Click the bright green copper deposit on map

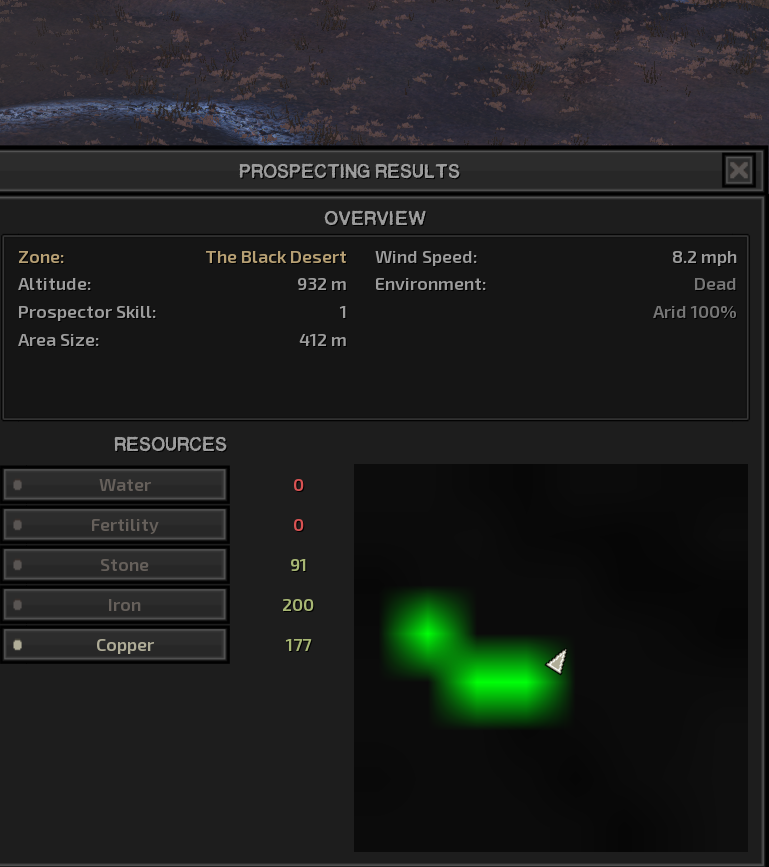point(500,684)
